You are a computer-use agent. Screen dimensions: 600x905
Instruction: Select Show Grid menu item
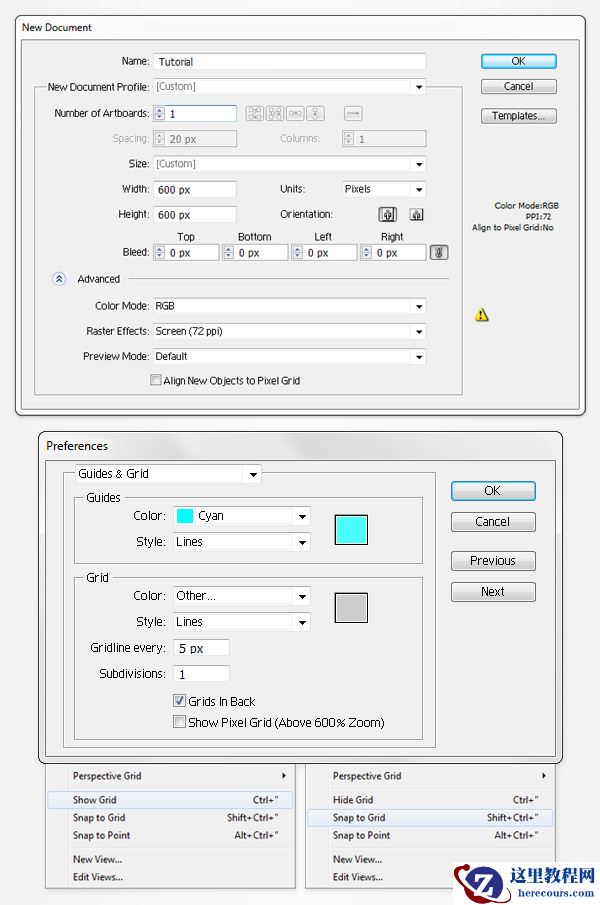tap(170, 800)
